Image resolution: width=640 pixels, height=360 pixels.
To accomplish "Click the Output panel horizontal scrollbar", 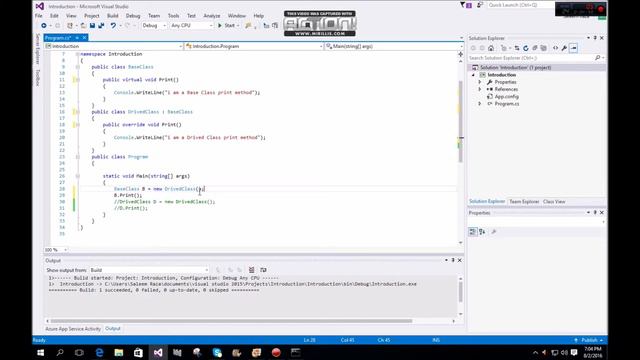I will coord(231,321).
